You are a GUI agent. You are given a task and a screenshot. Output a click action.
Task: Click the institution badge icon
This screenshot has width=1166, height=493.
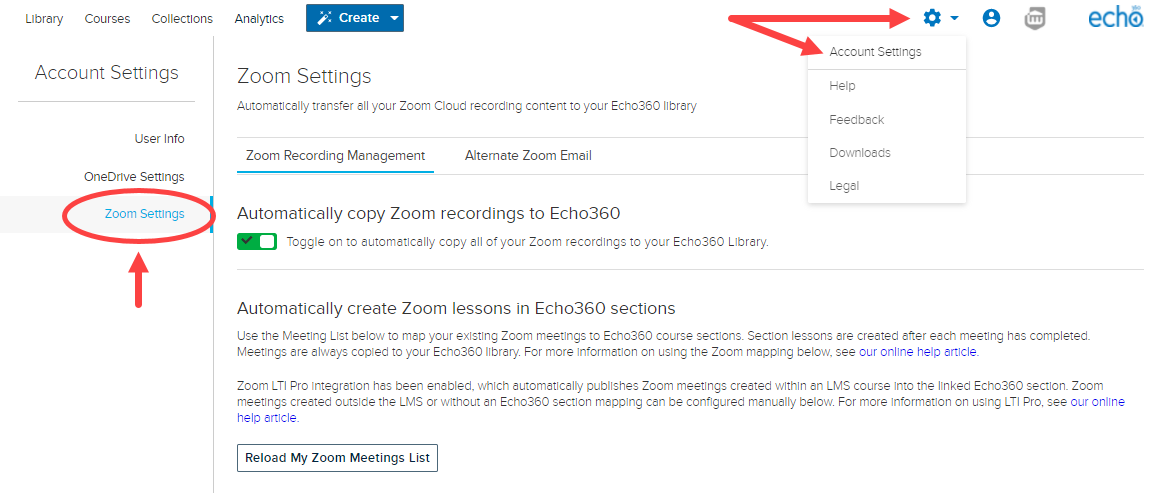1035,19
